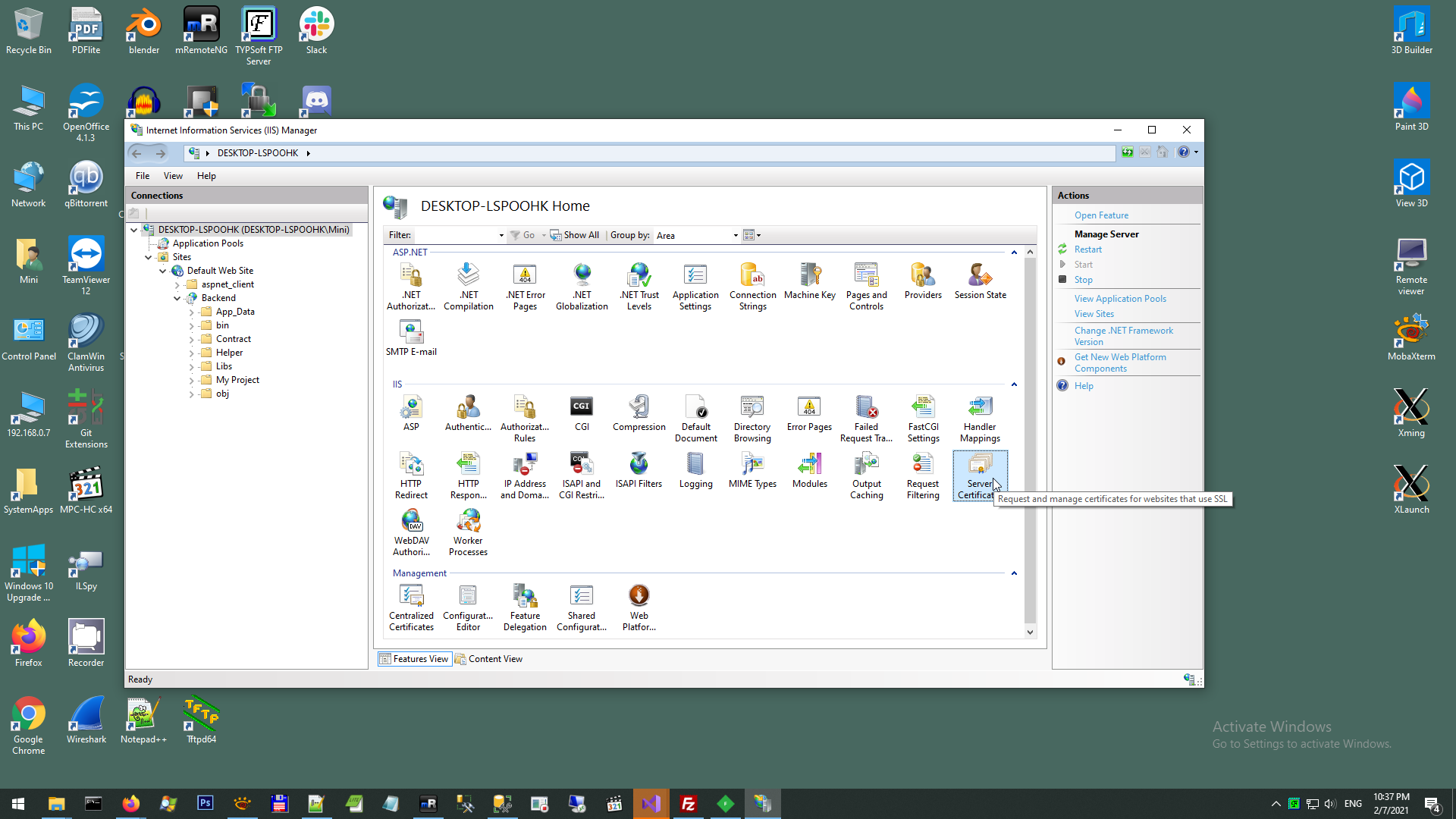Expand the App_Data folder node

pyautogui.click(x=191, y=312)
